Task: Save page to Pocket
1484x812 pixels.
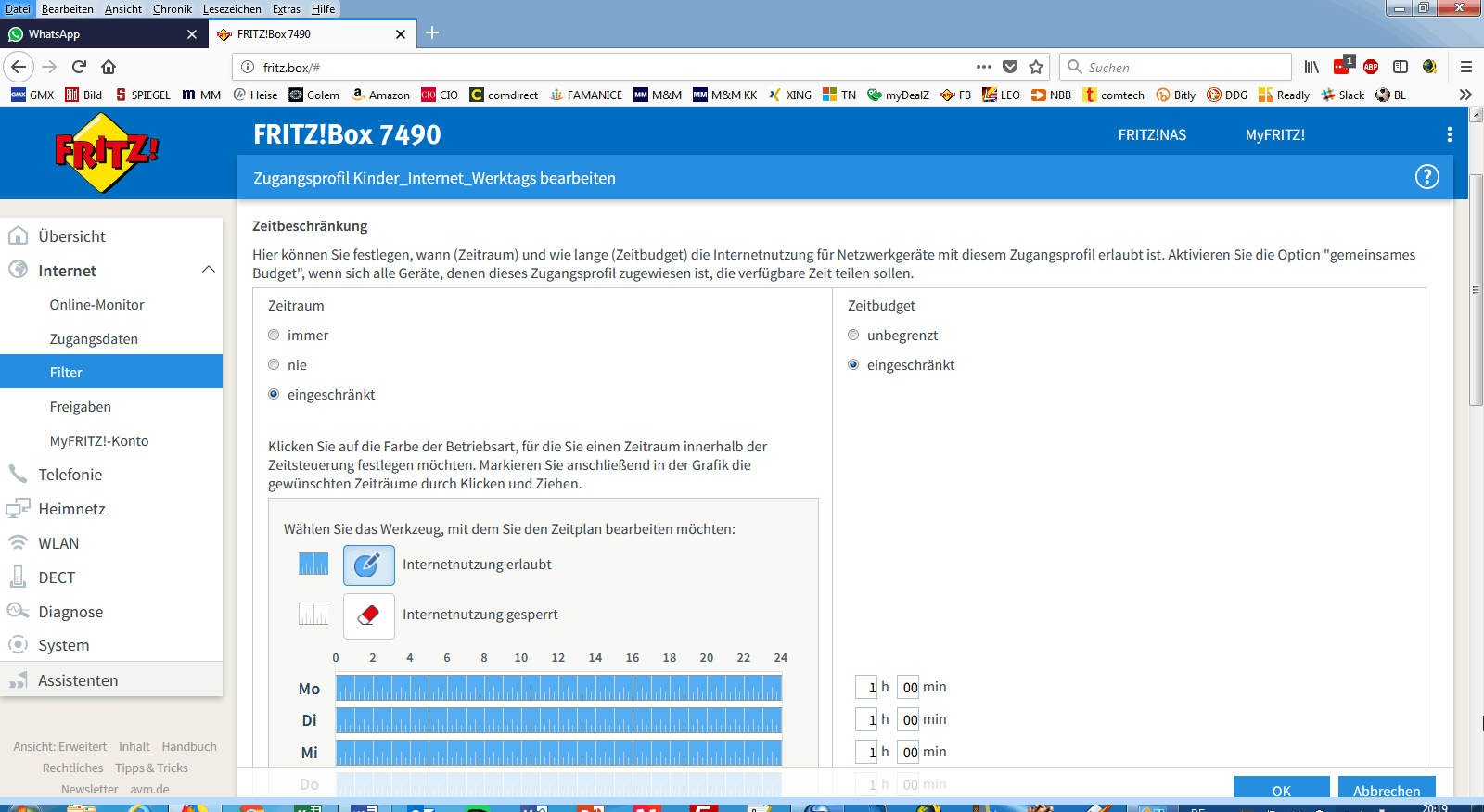Action: [1010, 67]
